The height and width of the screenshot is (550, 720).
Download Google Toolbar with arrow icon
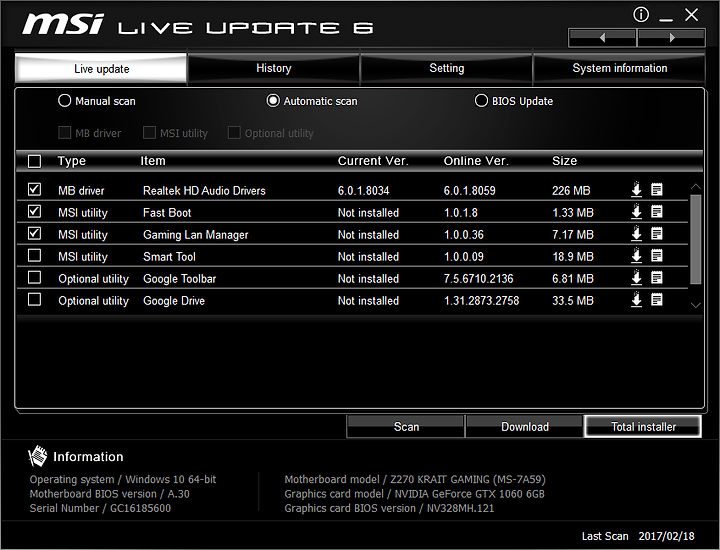636,278
